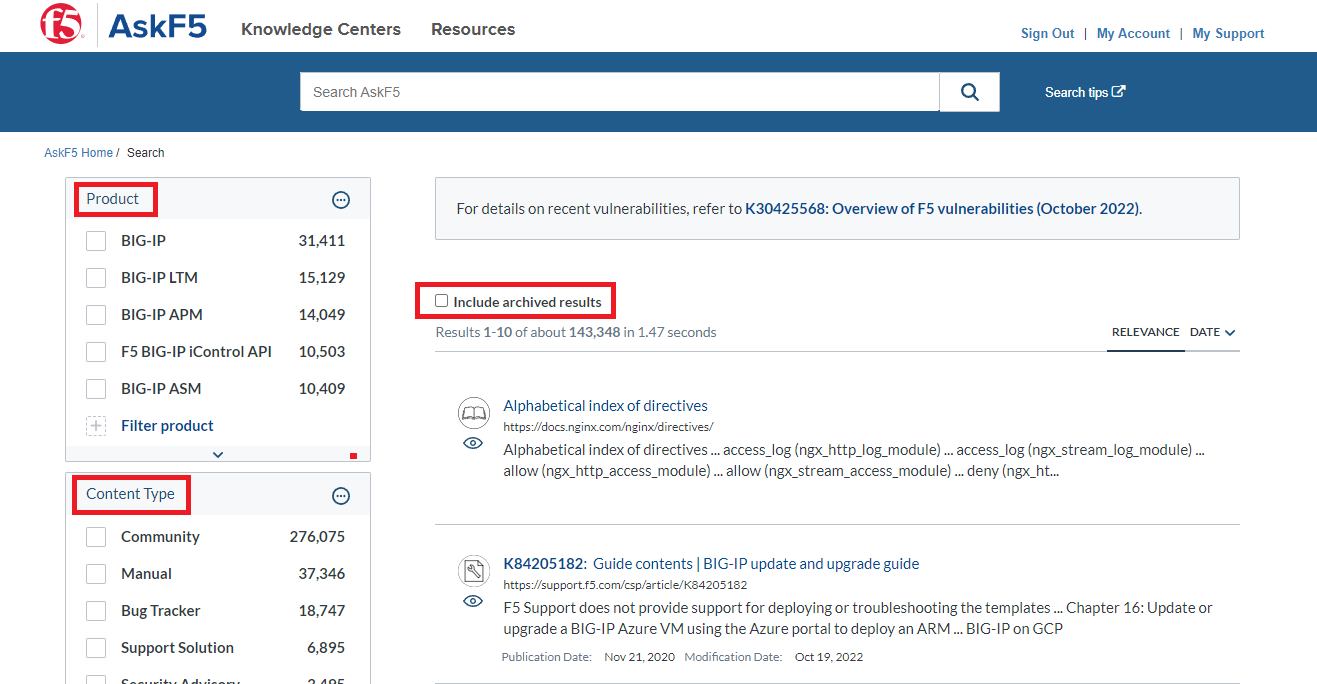Open the Resources menu
This screenshot has width=1317, height=684.
tap(473, 29)
